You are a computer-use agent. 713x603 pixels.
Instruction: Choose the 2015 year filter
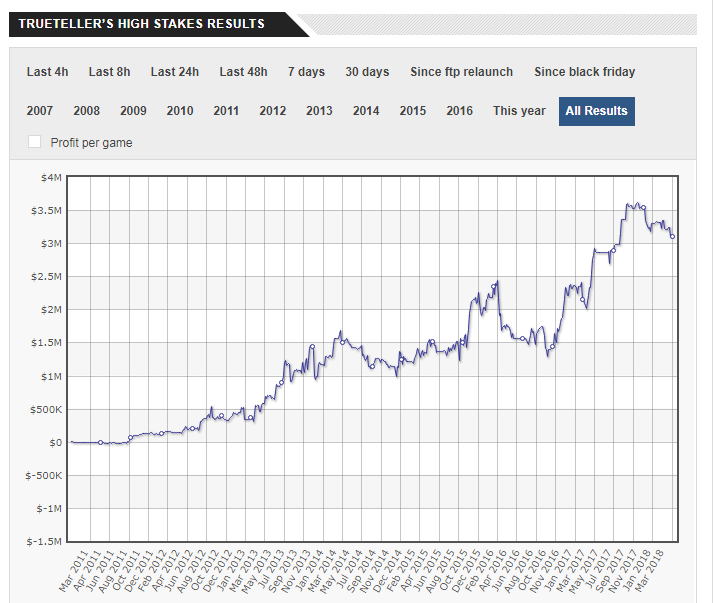coord(413,111)
